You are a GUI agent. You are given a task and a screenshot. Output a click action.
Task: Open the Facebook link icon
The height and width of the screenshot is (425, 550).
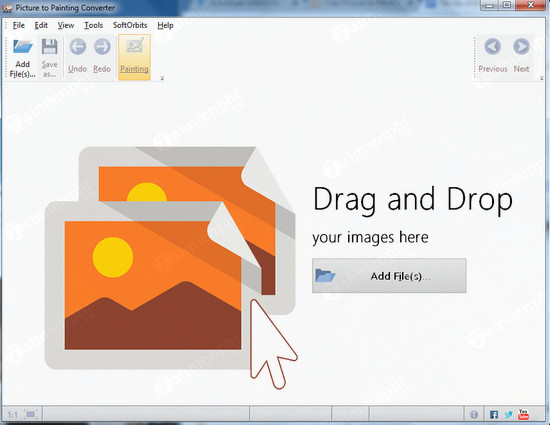[494, 415]
